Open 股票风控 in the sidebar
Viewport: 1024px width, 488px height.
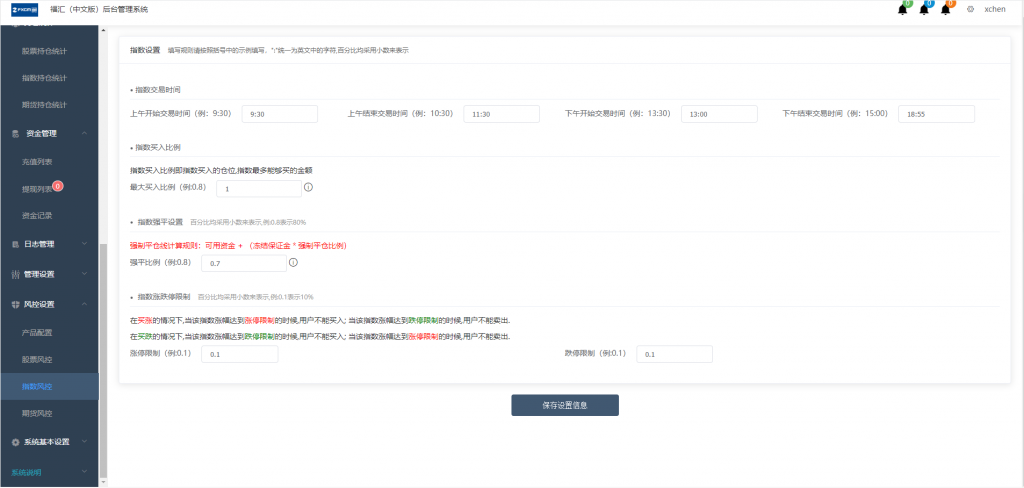(37, 359)
